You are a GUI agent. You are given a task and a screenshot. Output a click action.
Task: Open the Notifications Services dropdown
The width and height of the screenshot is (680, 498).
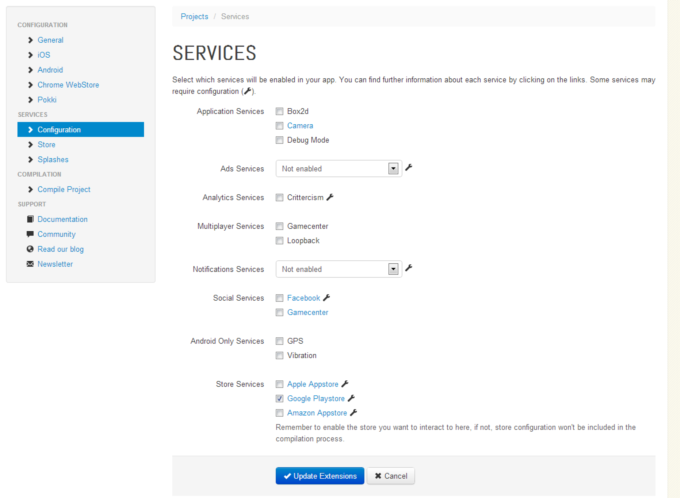[339, 269]
